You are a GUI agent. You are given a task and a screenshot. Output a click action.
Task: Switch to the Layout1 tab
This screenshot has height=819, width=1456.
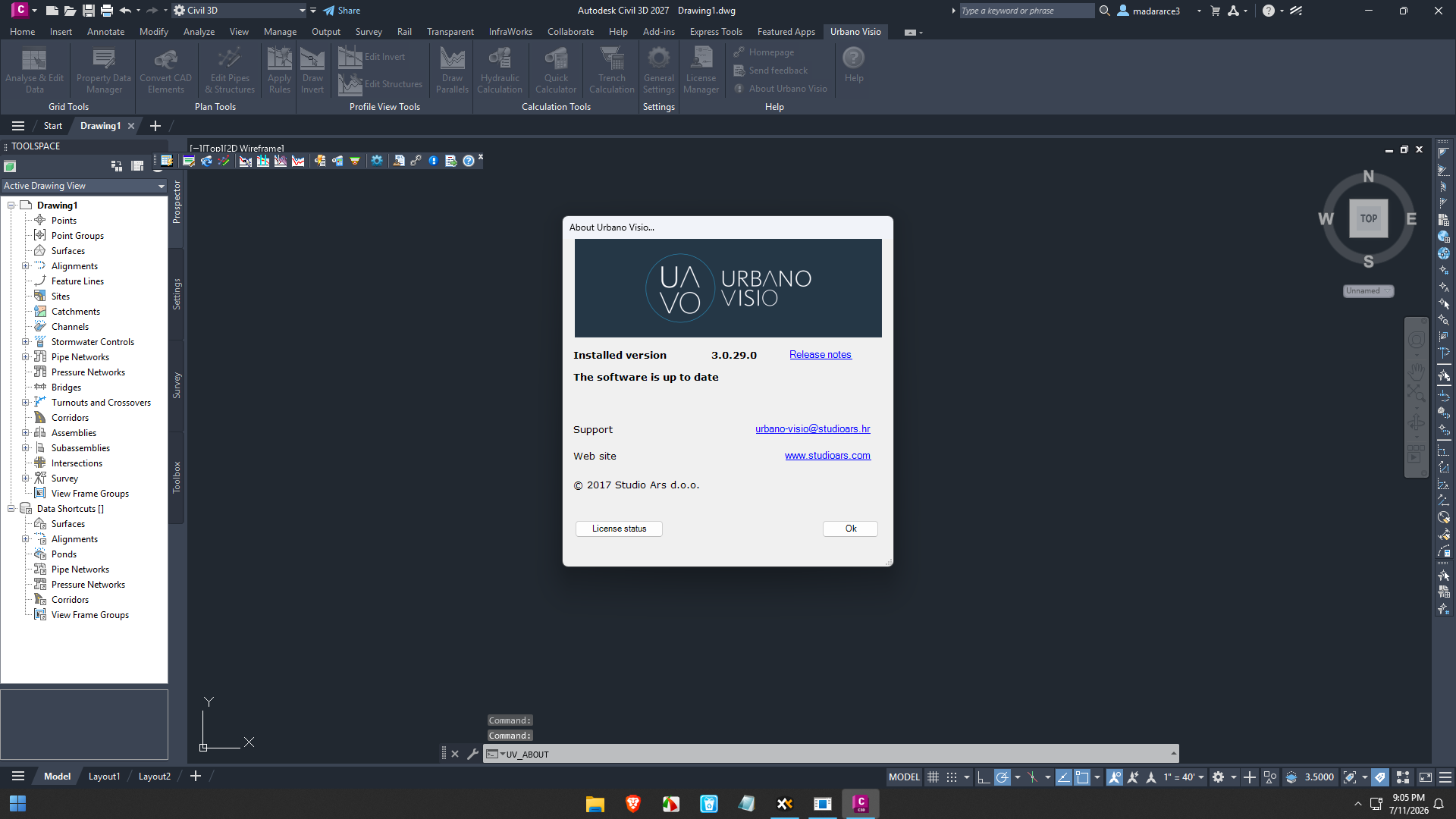click(104, 776)
